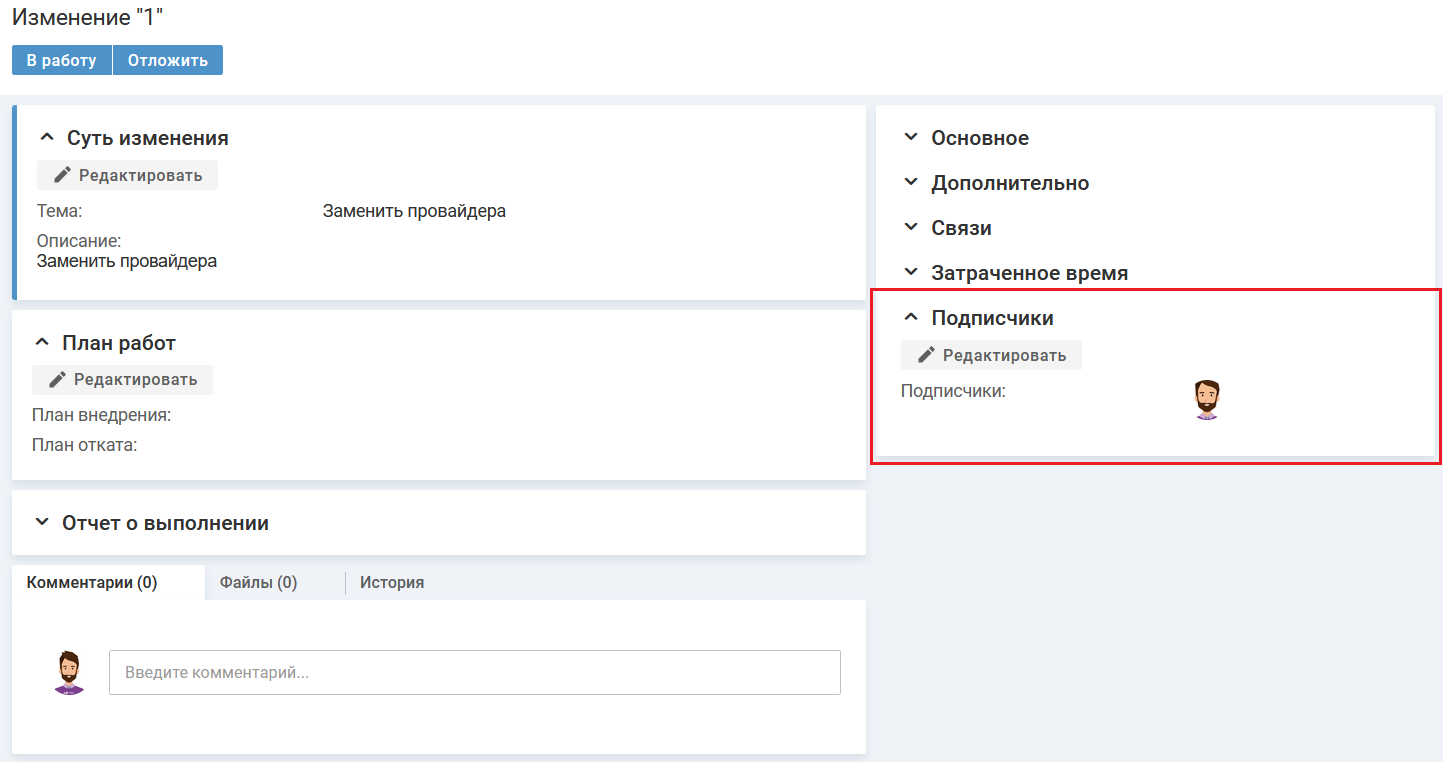Collapse the План работ section
This screenshot has height=762, width=1443.
42,343
